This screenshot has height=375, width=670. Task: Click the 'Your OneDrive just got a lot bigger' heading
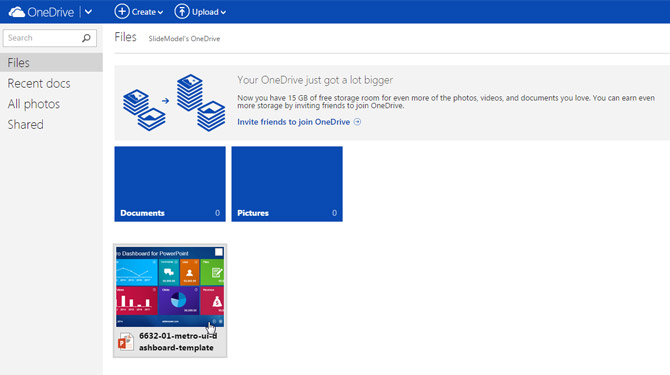(x=315, y=80)
